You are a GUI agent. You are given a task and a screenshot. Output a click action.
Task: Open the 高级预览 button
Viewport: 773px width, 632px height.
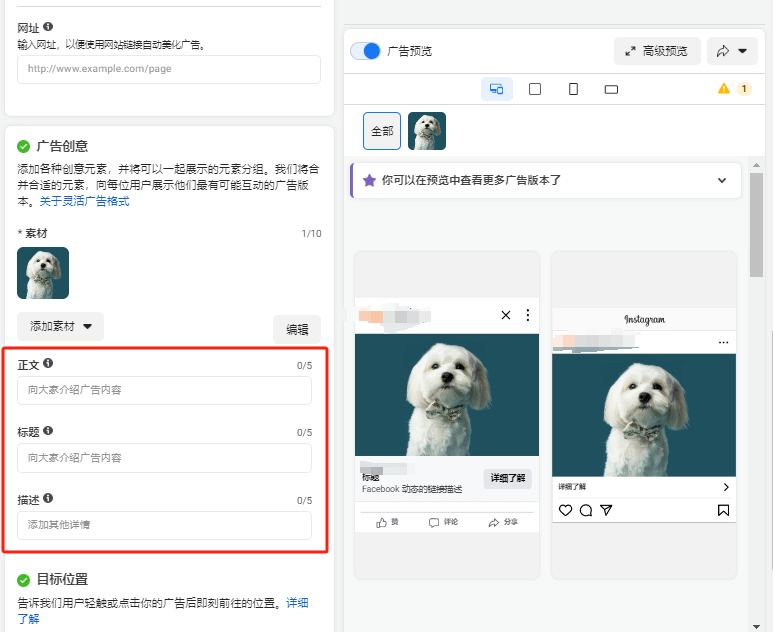pyautogui.click(x=657, y=51)
